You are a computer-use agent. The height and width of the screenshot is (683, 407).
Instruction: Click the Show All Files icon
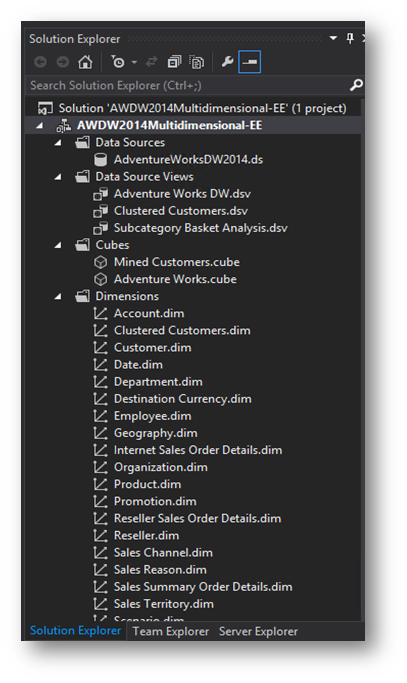(197, 62)
